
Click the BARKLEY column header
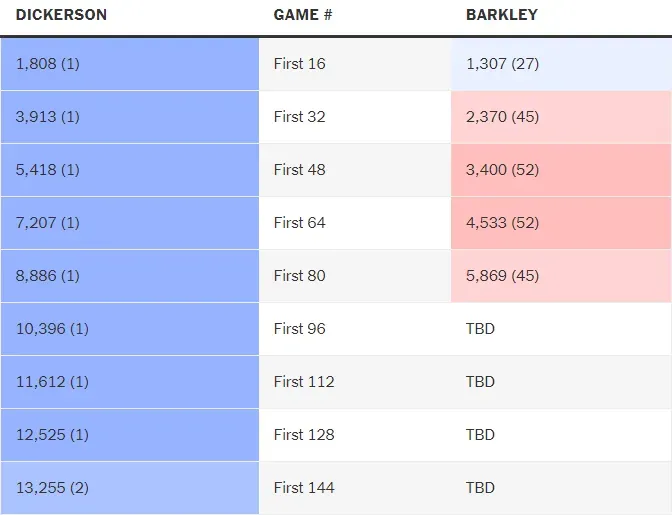[501, 15]
